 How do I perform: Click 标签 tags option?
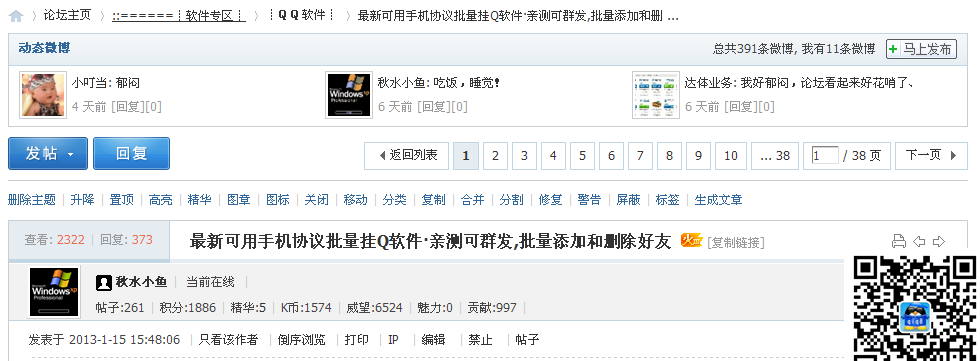(668, 200)
